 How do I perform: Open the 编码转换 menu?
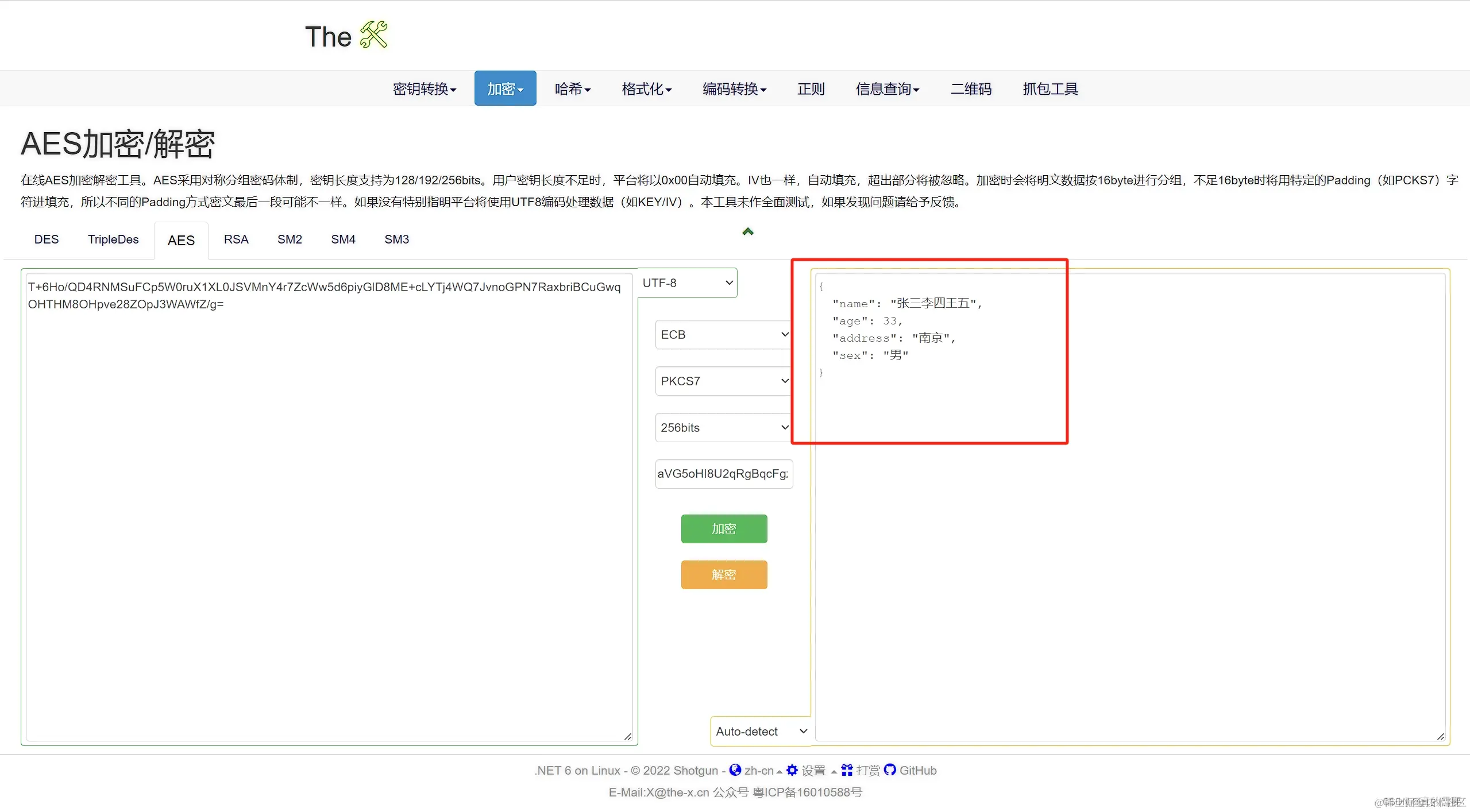[x=734, y=89]
